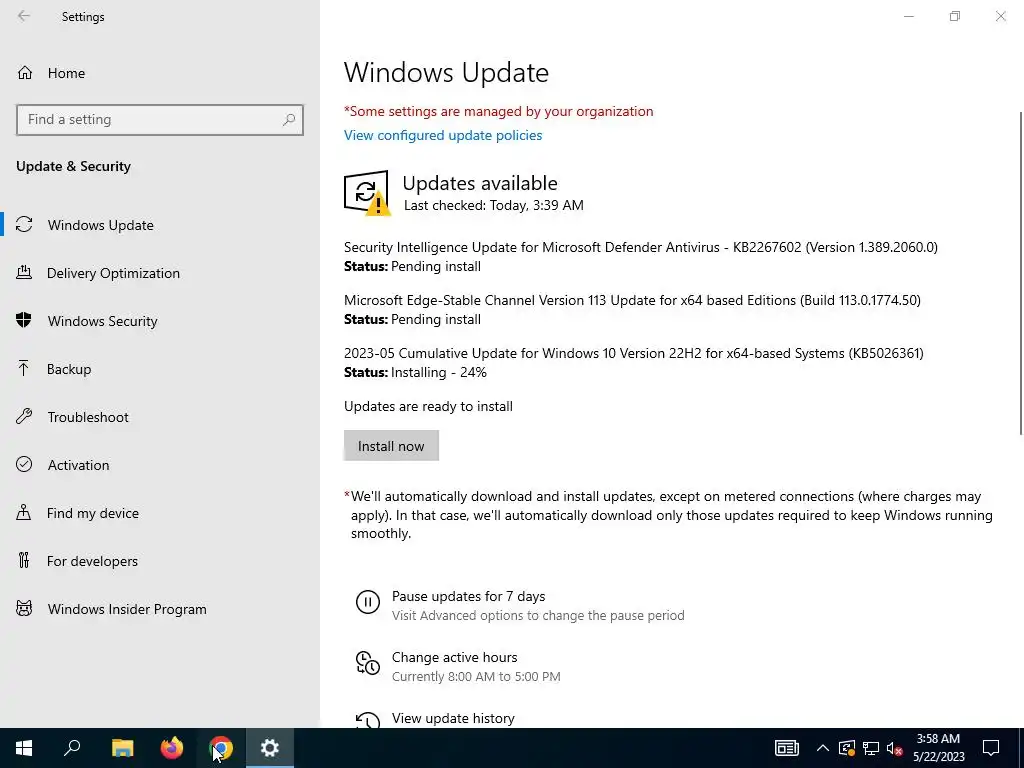Click the Settings gear on the taskbar
This screenshot has height=768, width=1024.
(x=270, y=748)
